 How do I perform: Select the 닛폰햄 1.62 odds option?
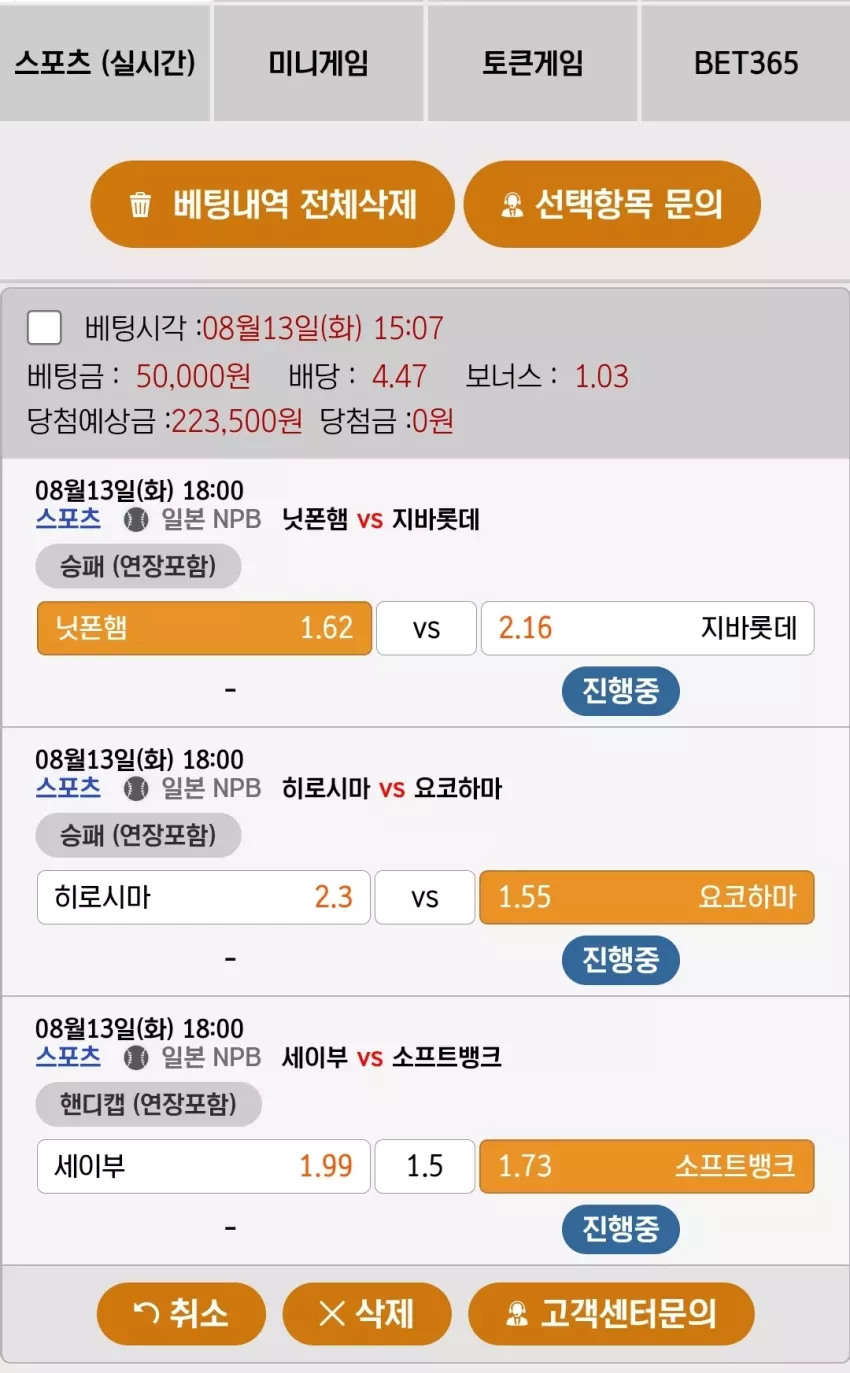click(204, 628)
